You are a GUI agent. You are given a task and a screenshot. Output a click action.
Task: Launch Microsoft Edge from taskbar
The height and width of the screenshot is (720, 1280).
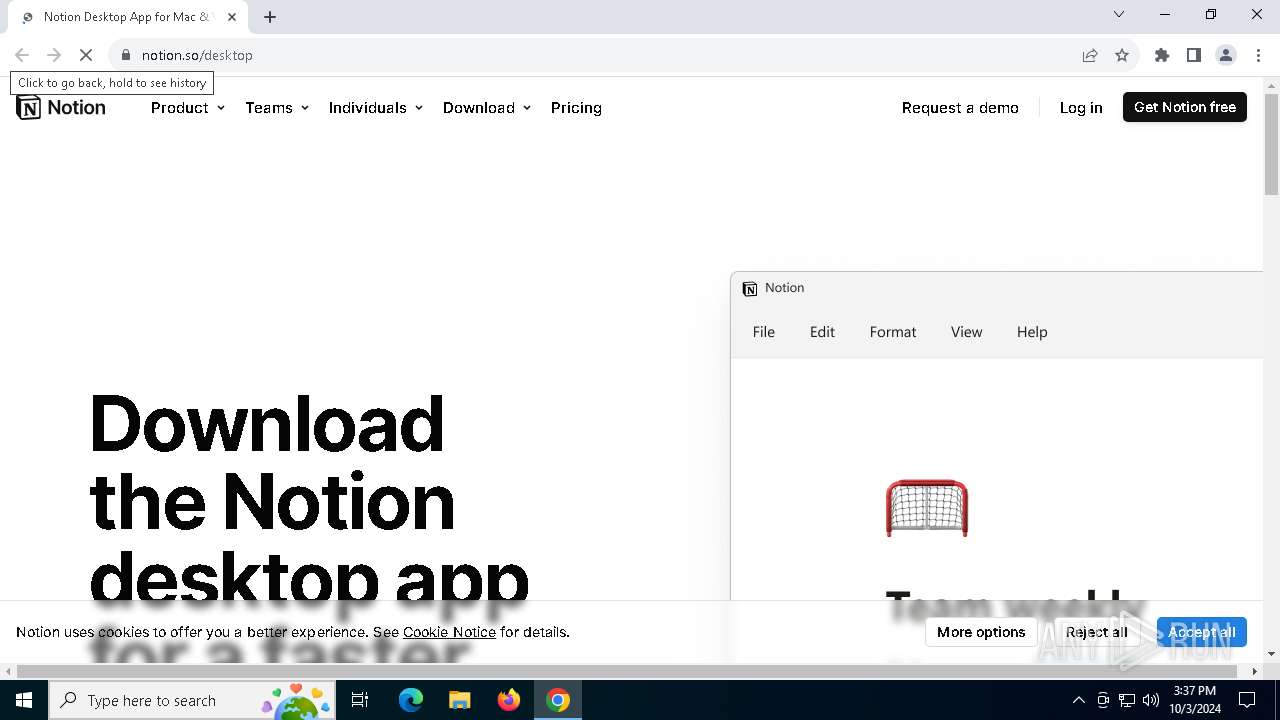click(x=411, y=700)
